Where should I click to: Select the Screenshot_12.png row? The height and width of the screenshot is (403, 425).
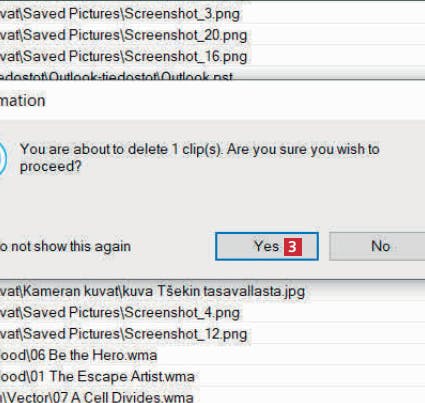click(x=212, y=334)
